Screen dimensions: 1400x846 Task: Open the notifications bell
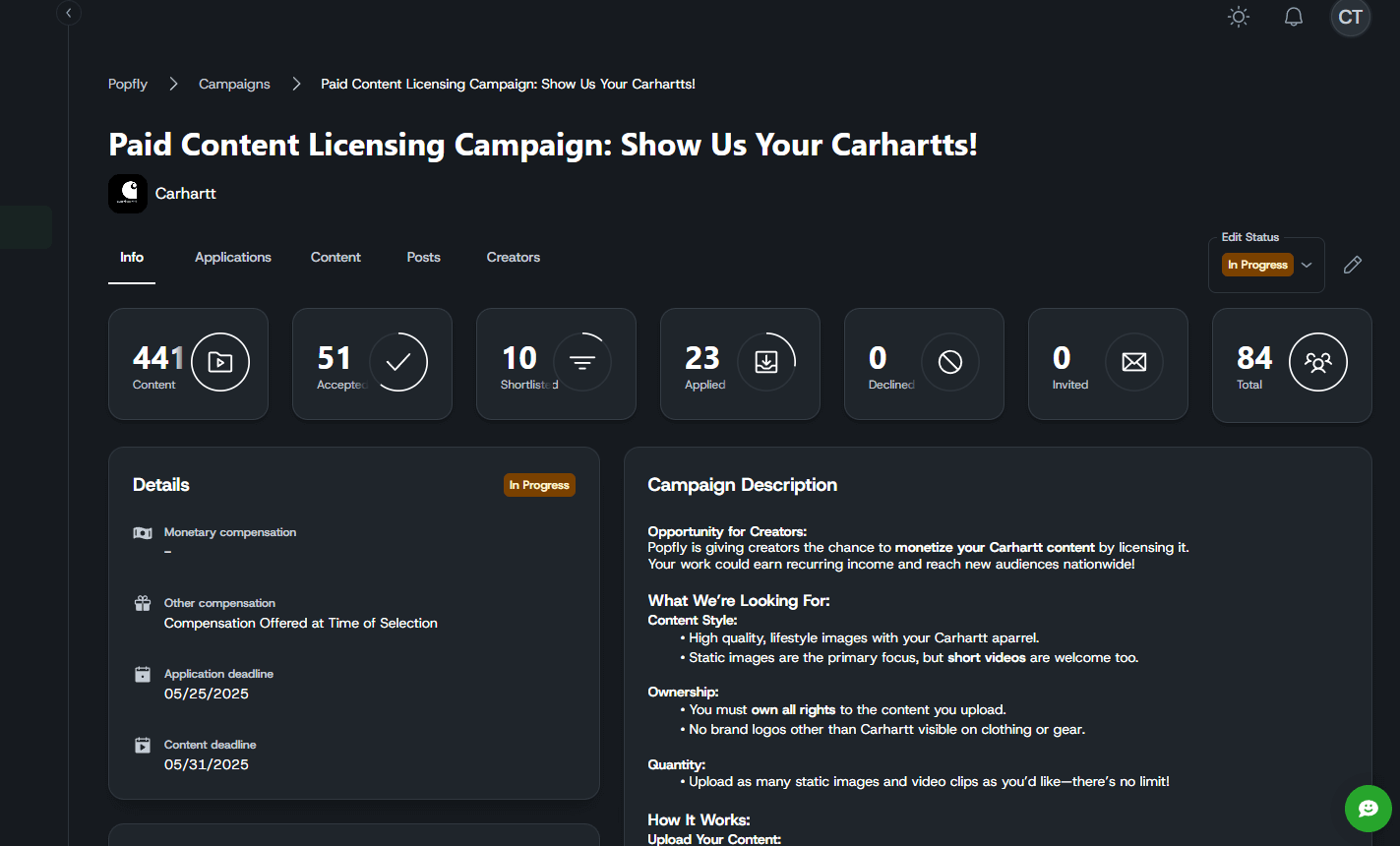pyautogui.click(x=1294, y=17)
